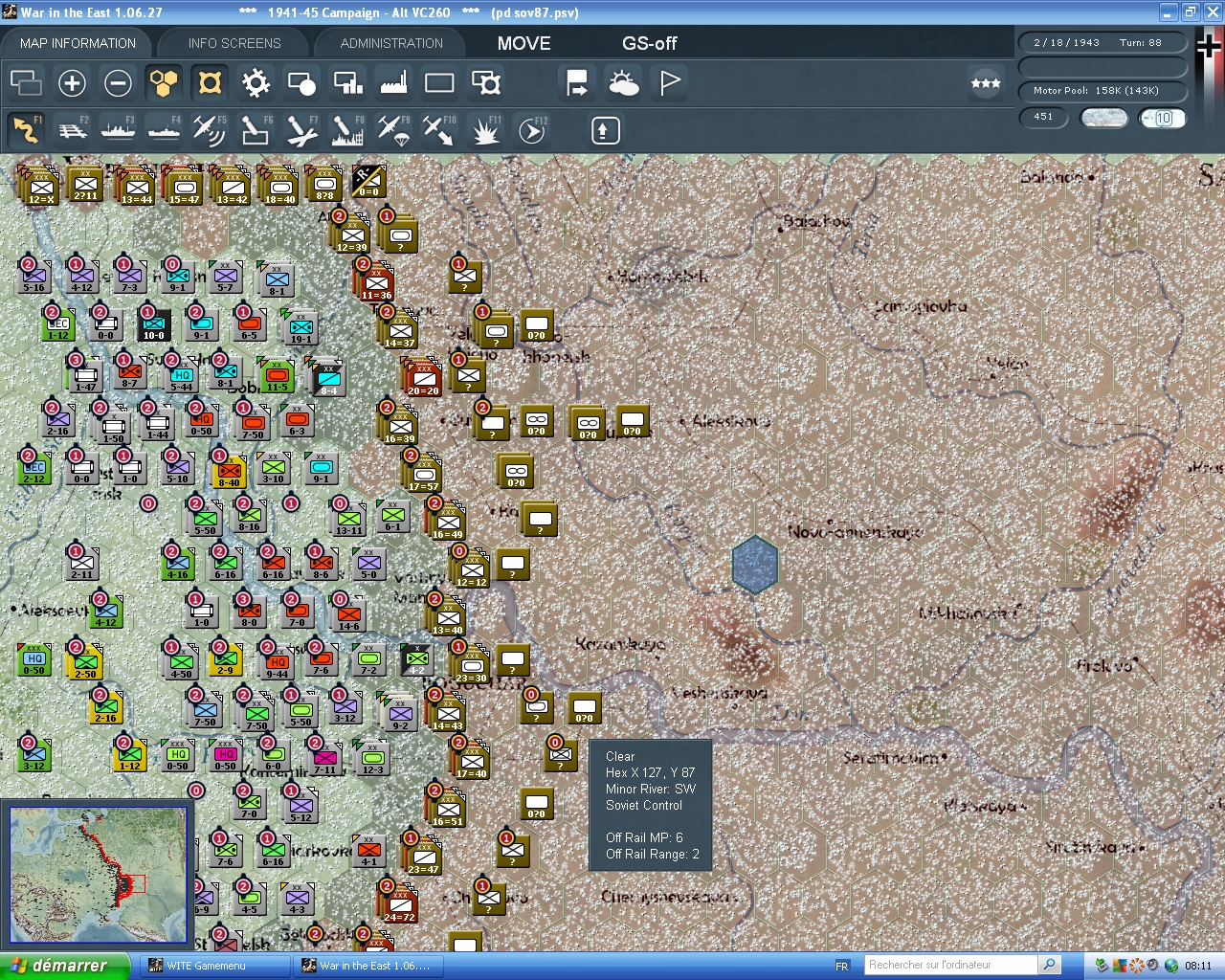
Task: Select the F6 bomb unit mode icon
Action: pyautogui.click(x=256, y=130)
